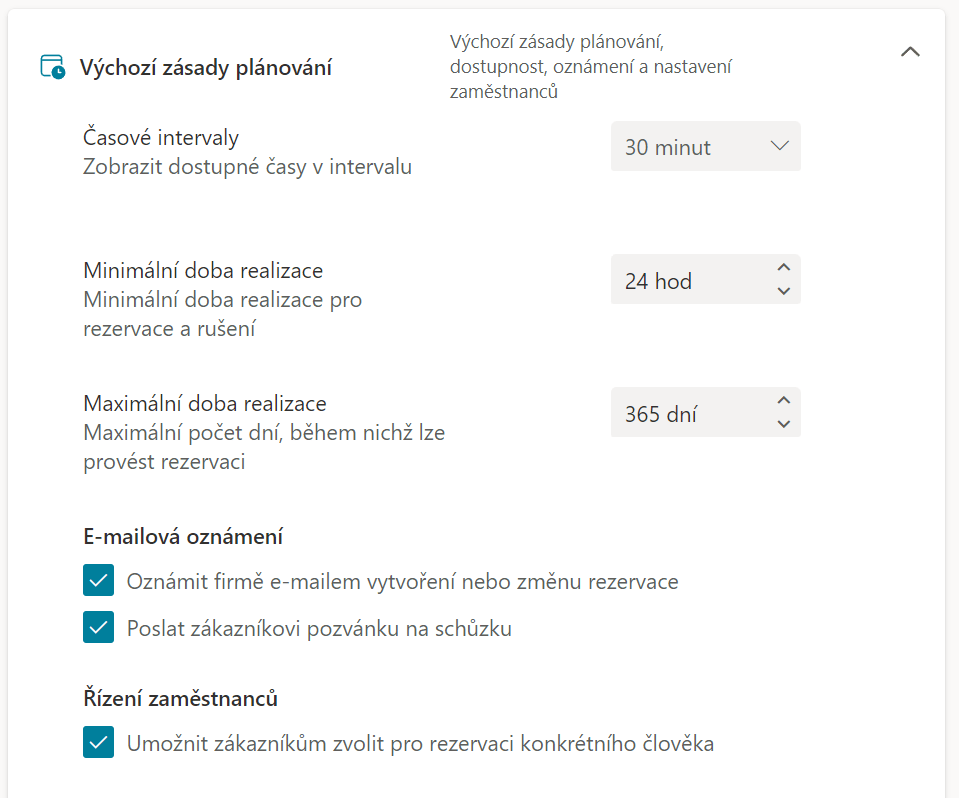
Task: Collapse the Výchozí zásady plánování section
Action: 910,52
